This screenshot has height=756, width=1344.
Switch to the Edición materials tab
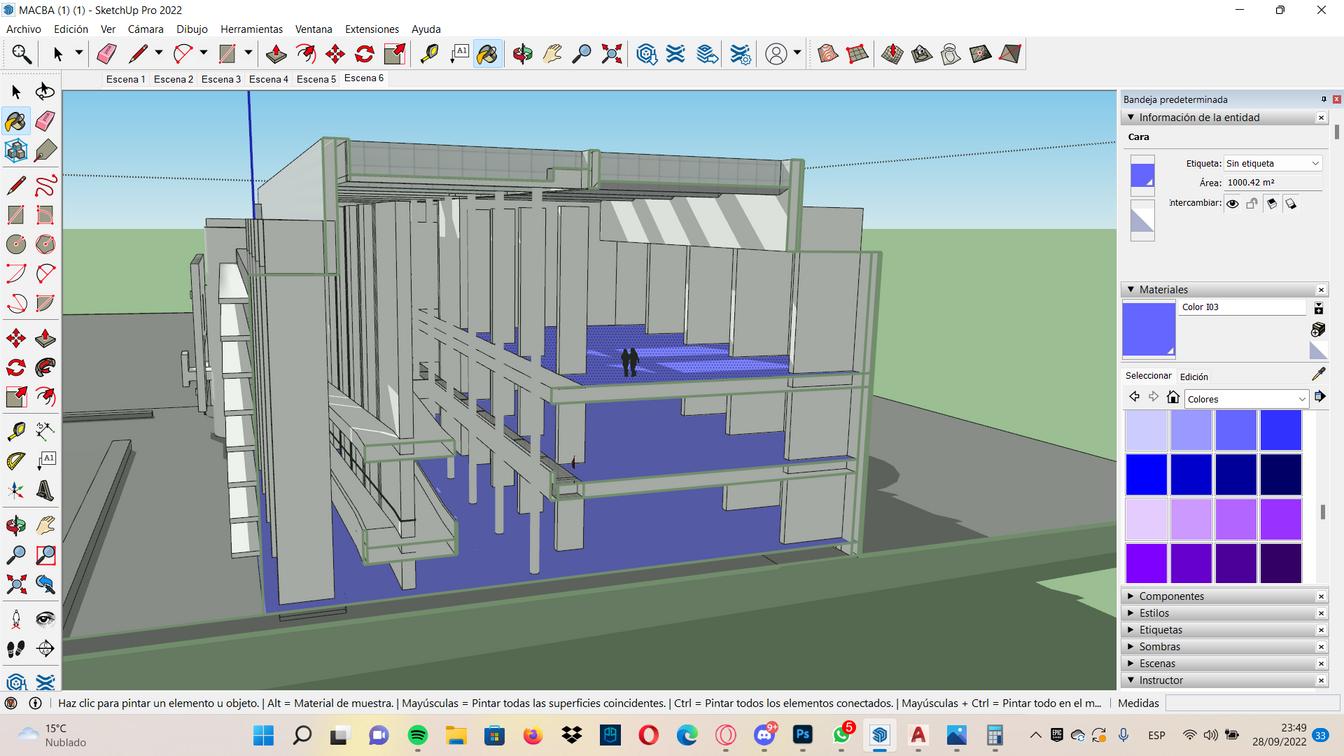[x=1193, y=377]
